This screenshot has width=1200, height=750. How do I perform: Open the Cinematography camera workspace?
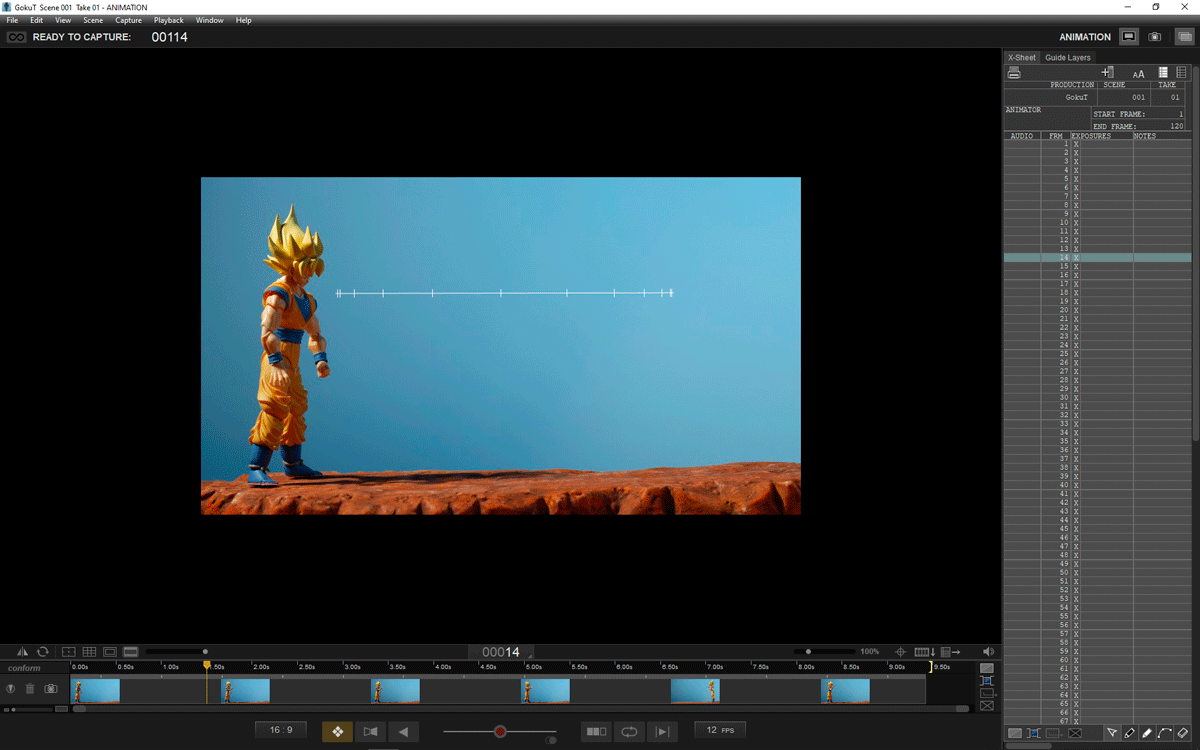[x=1155, y=36]
